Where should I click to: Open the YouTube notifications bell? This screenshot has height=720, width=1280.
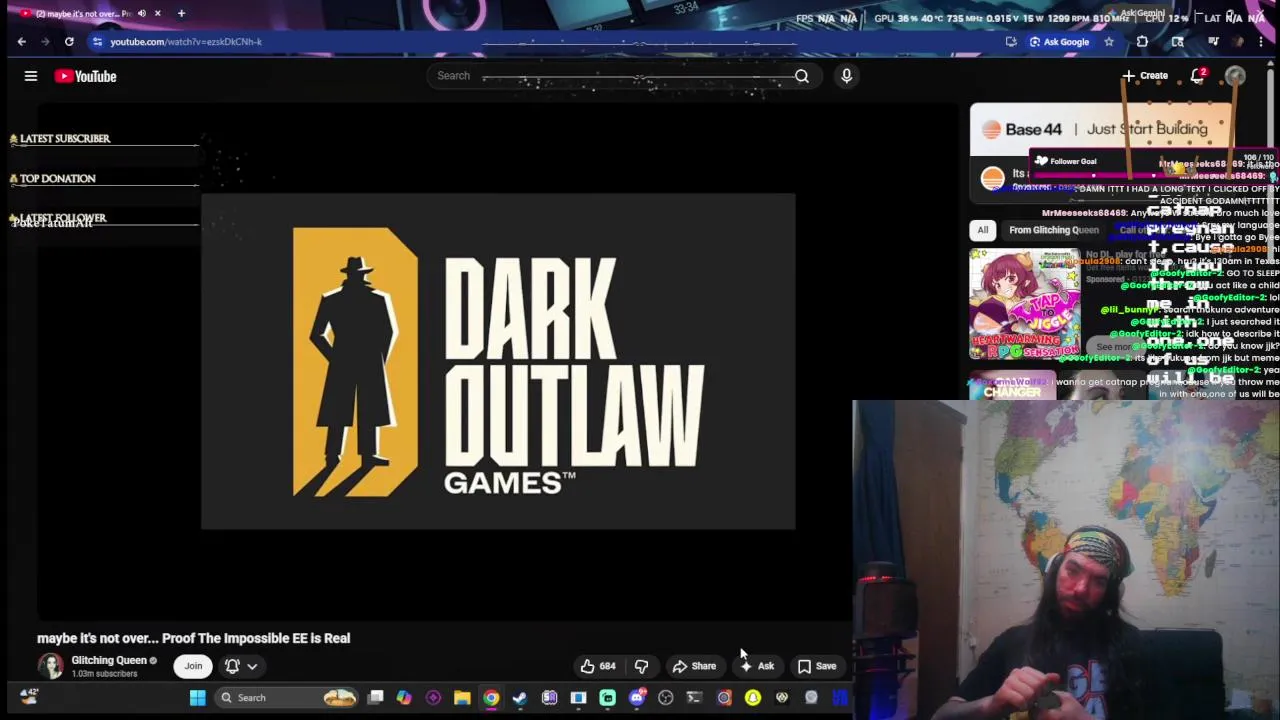[x=1197, y=76]
